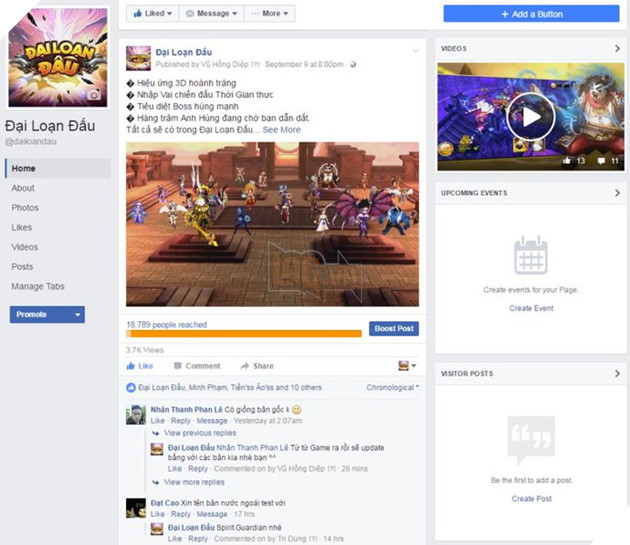630x545 pixels.
Task: Toggle the Liked button for the page
Action: (152, 13)
